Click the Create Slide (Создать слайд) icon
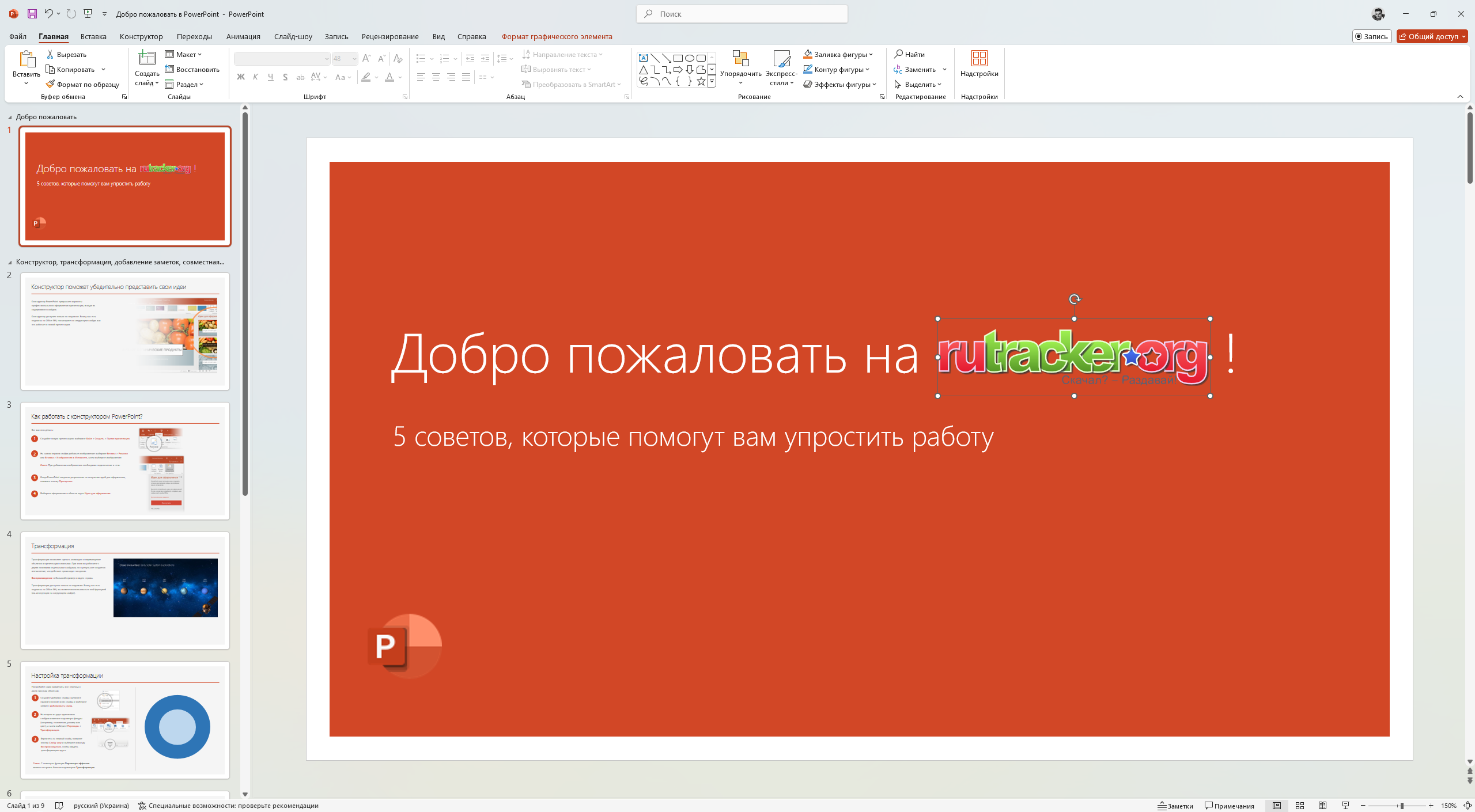The width and height of the screenshot is (1475, 812). click(147, 59)
